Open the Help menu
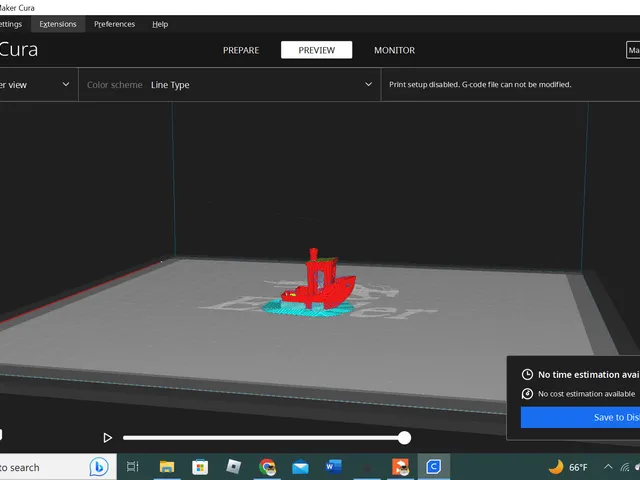This screenshot has height=480, width=640. click(160, 24)
